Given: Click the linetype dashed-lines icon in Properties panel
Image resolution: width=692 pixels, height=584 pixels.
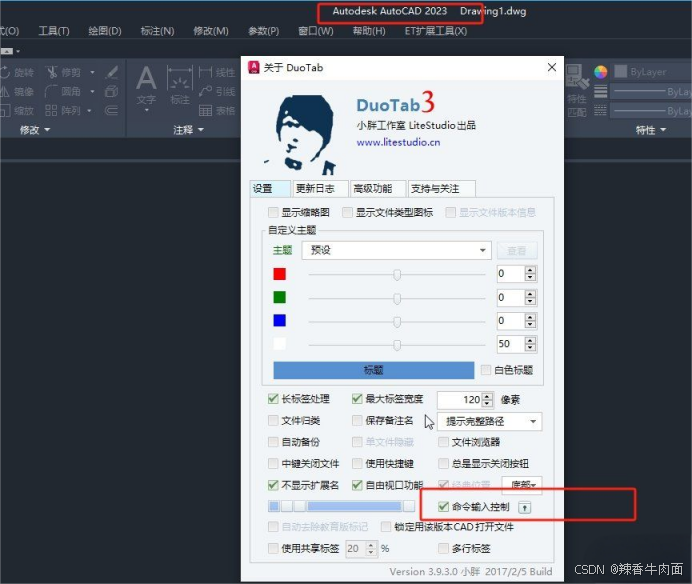Looking at the screenshot, I should 601,110.
